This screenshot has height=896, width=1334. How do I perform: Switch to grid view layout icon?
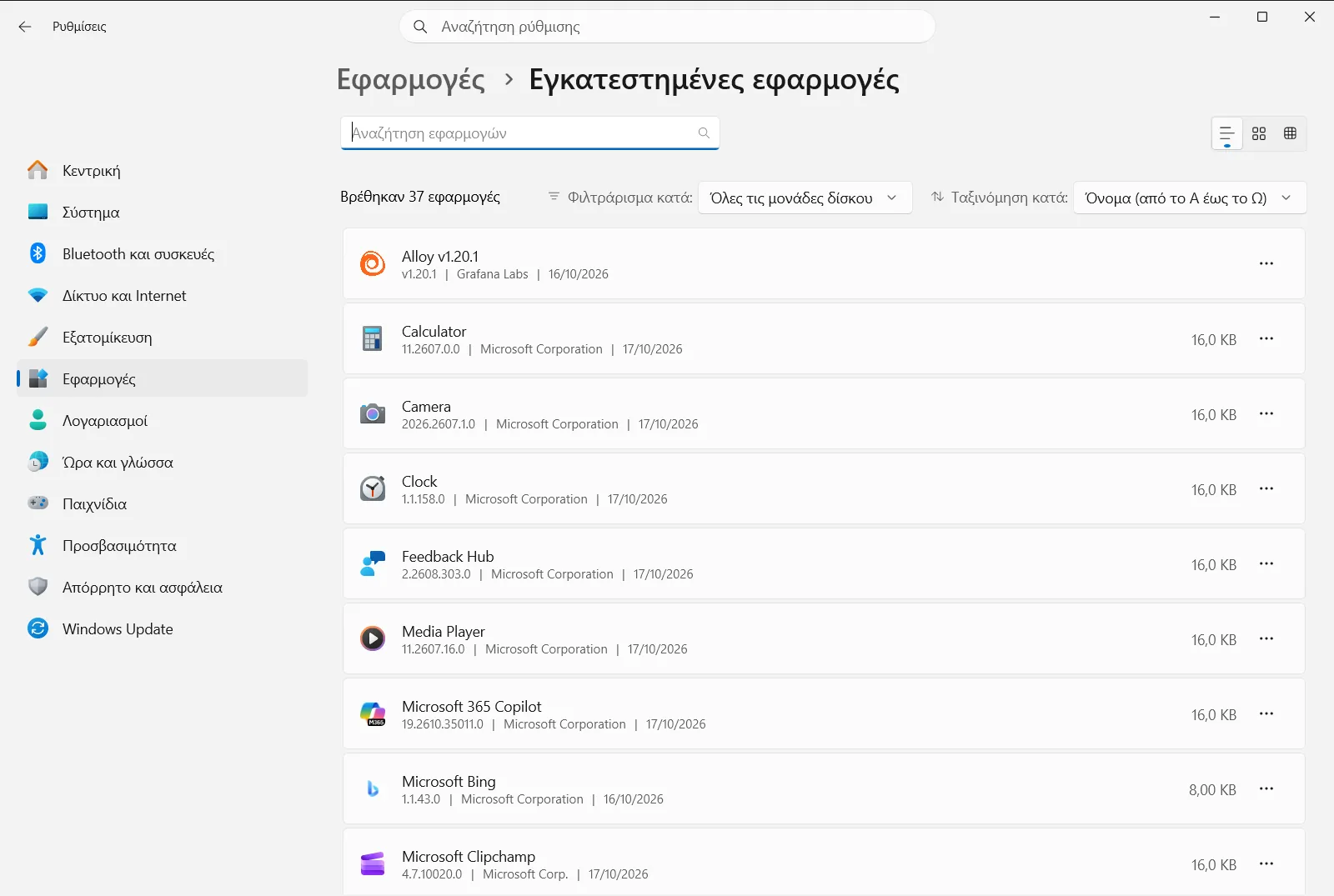[x=1259, y=133]
